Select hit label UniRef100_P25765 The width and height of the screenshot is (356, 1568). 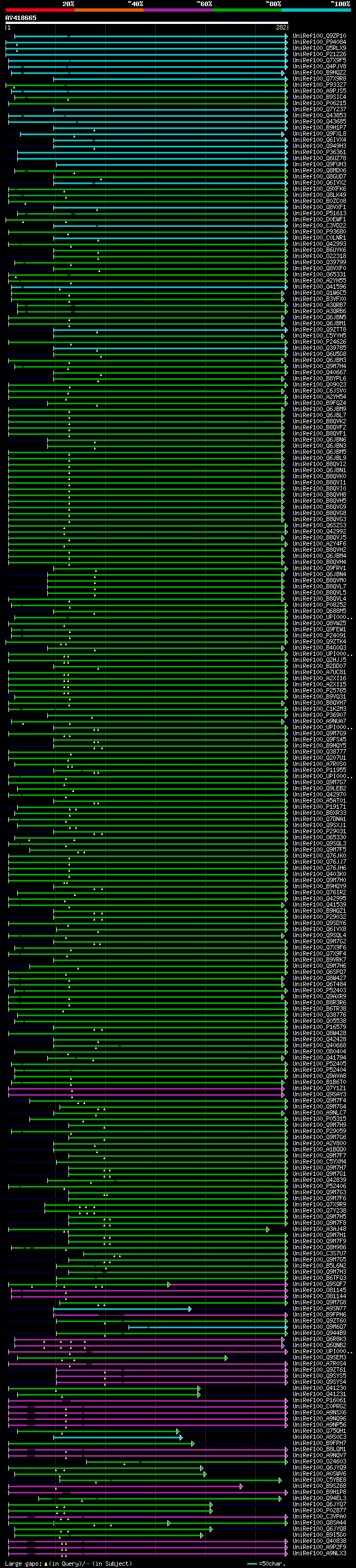[x=319, y=691]
